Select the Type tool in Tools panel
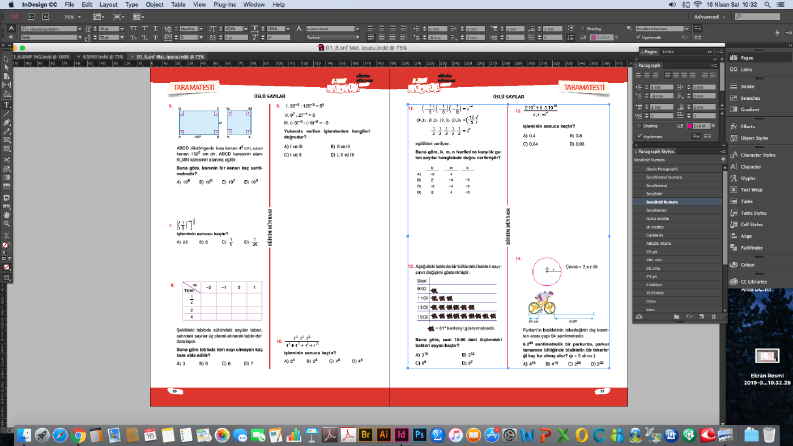The width and height of the screenshot is (793, 446). click(6, 105)
